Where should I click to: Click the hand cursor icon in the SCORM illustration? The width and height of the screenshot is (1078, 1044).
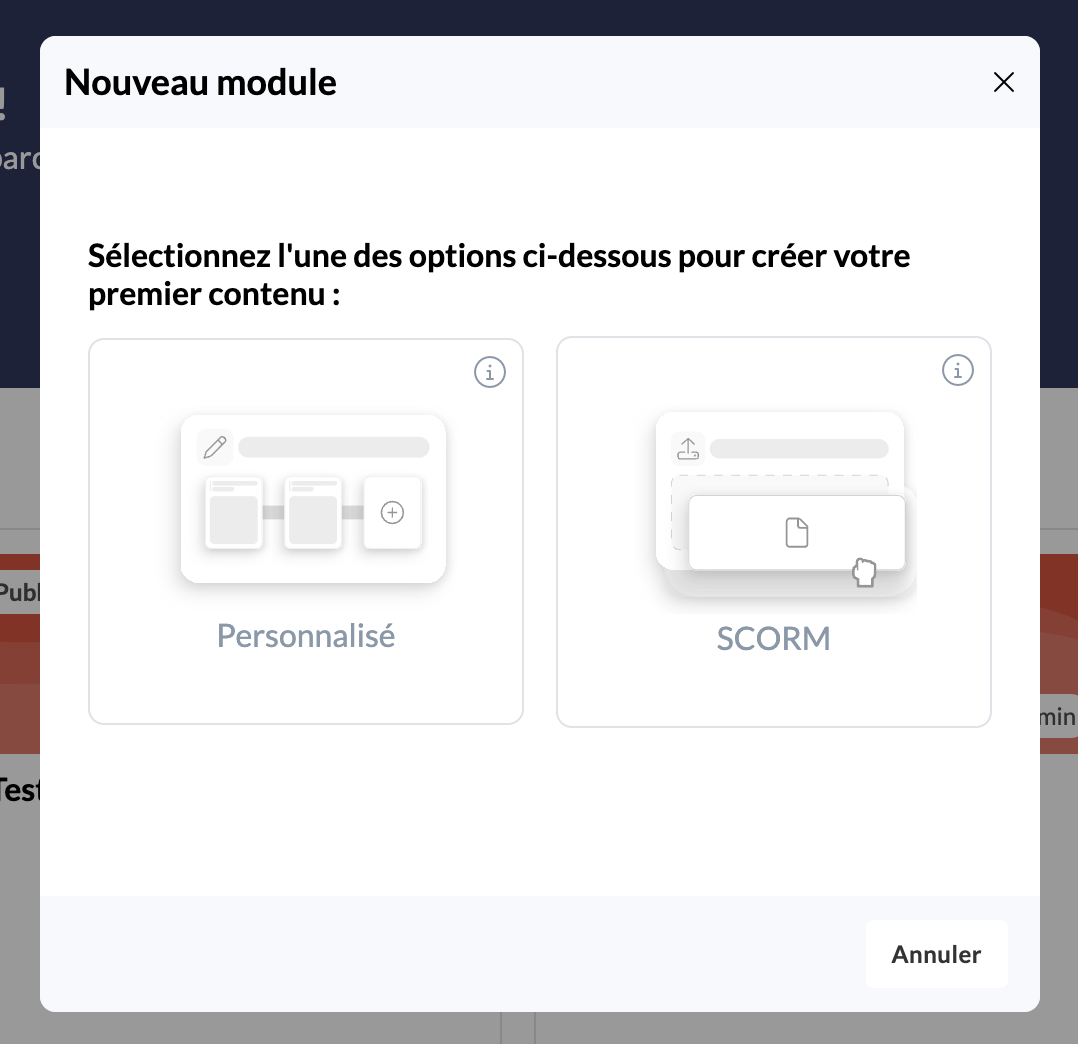pyautogui.click(x=864, y=573)
